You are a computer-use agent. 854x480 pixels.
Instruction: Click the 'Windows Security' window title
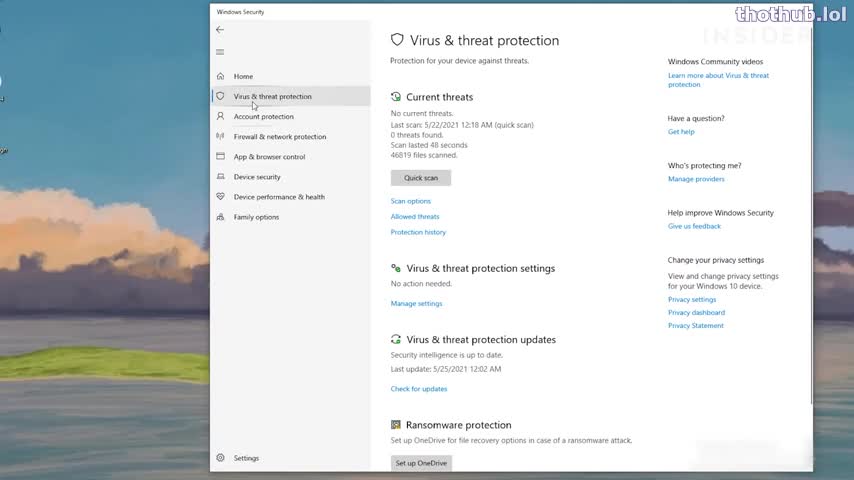(240, 11)
